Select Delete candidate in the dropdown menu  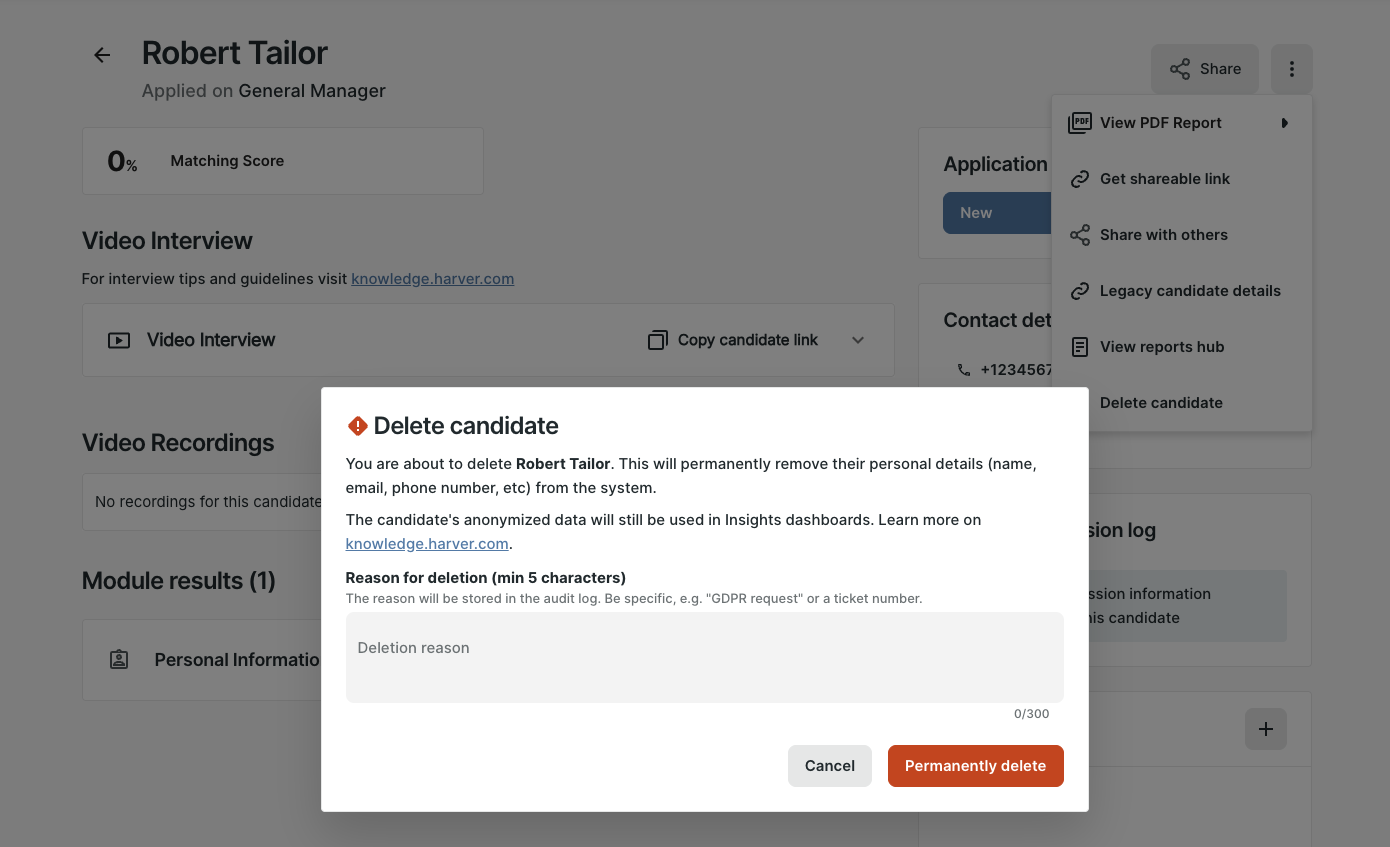coord(1161,403)
